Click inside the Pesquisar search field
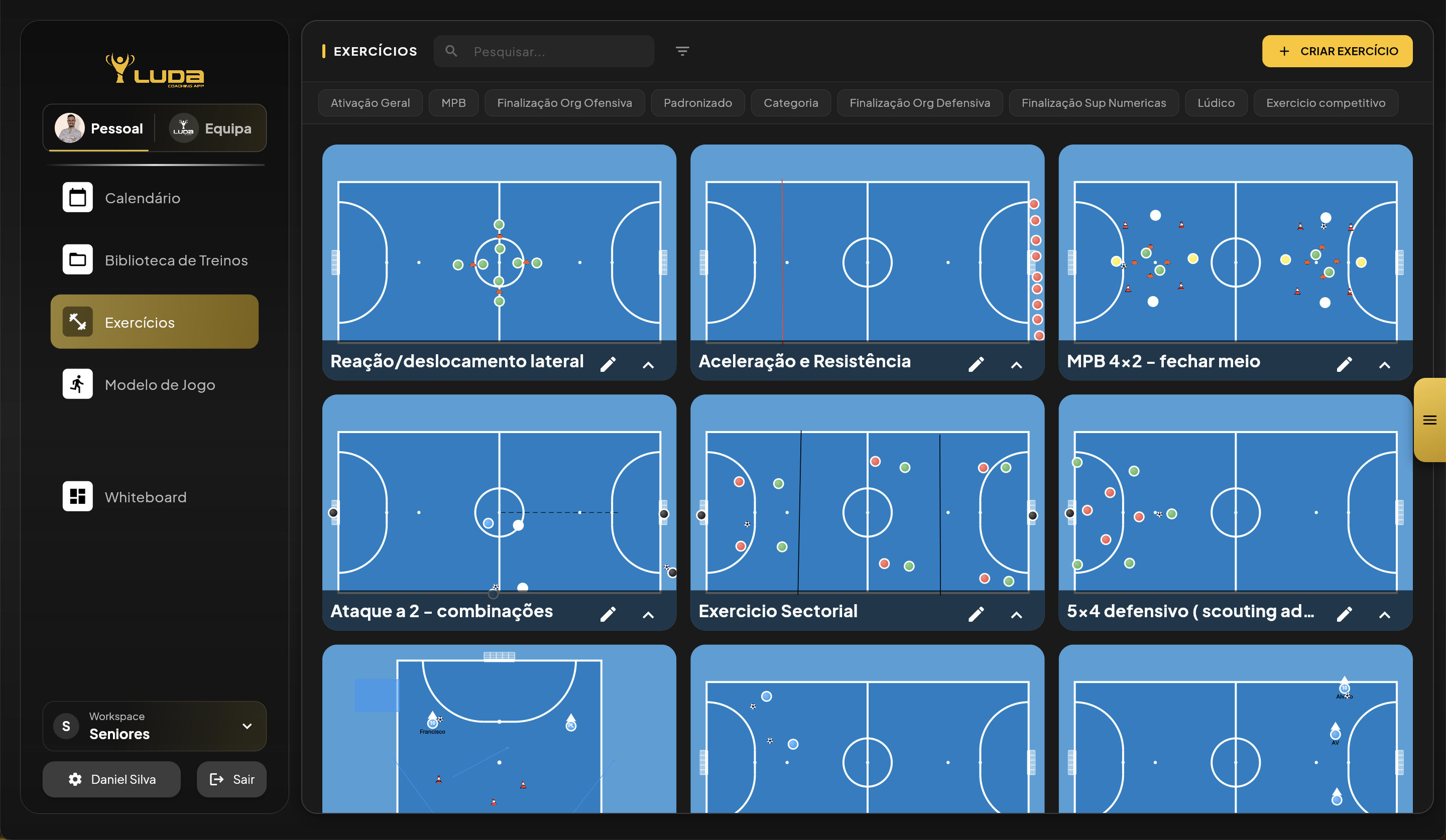The image size is (1446, 840). point(545,51)
